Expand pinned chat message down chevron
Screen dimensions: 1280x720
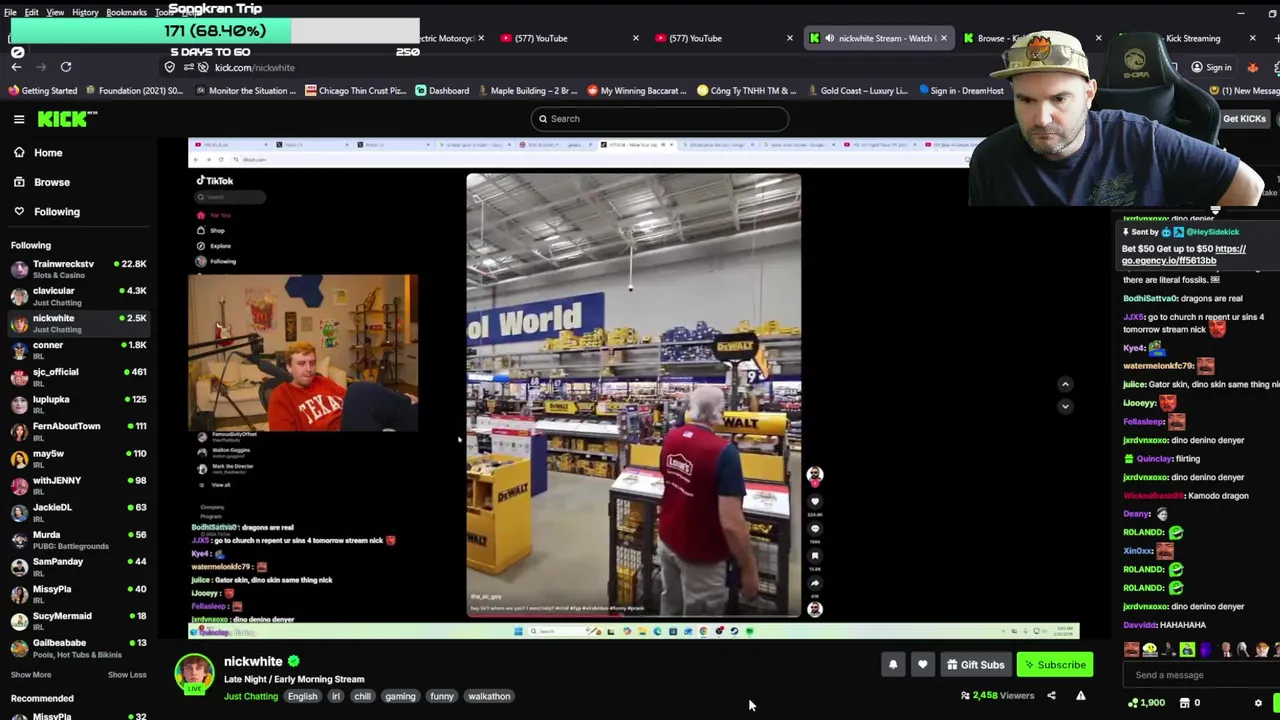(x=1065, y=406)
